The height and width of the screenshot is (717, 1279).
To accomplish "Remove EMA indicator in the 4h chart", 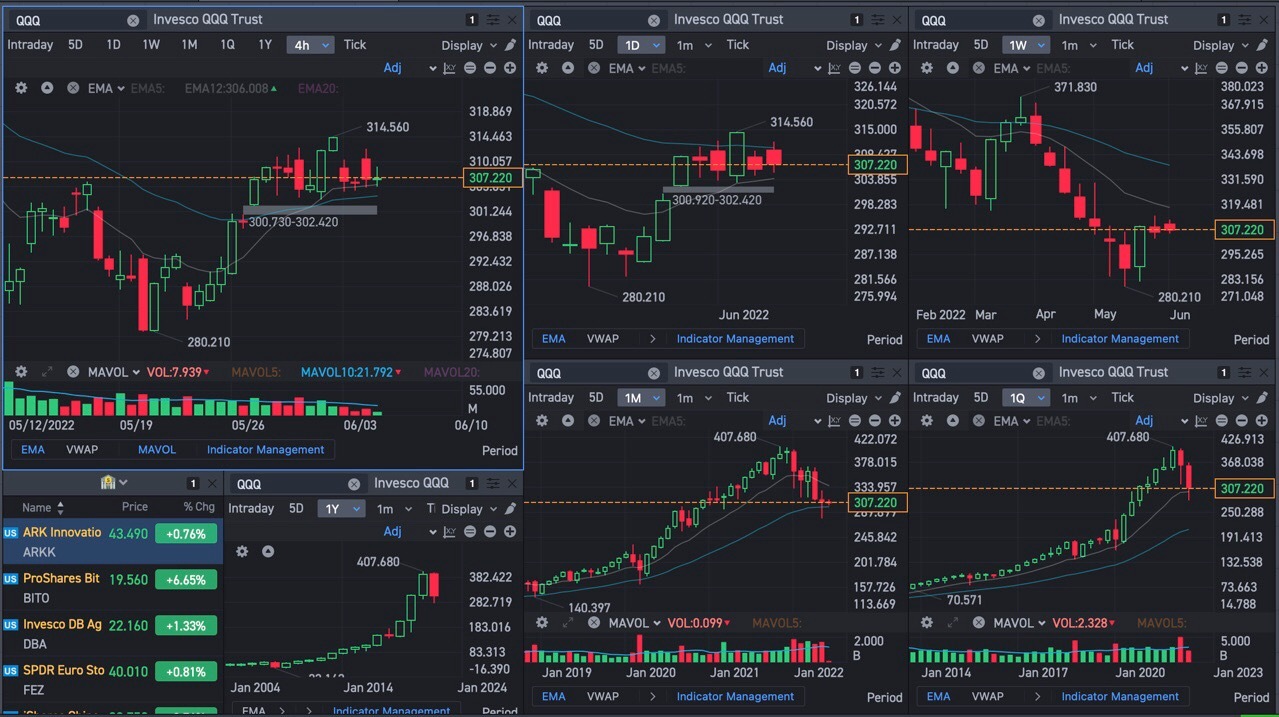I will coord(73,88).
